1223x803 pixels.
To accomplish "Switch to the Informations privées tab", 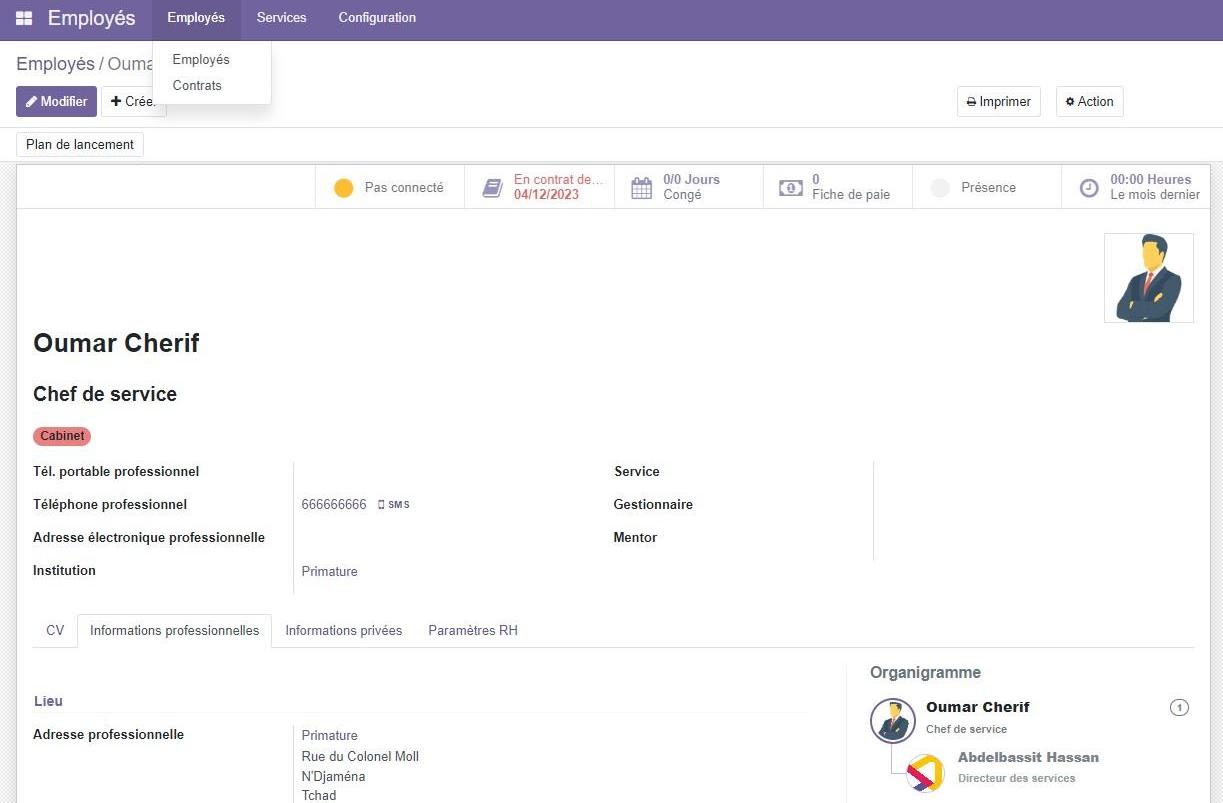I will click(343, 631).
